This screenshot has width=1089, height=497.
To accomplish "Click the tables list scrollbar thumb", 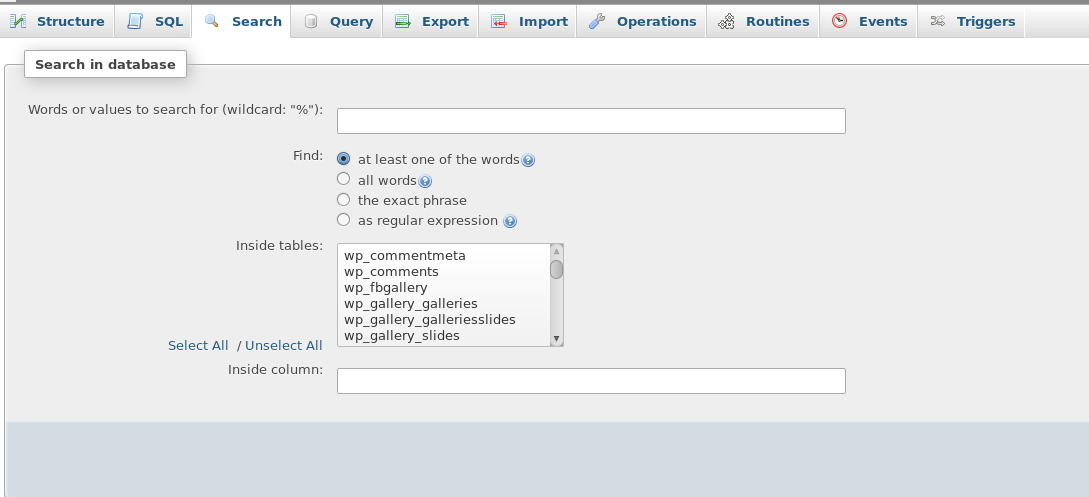I will click(557, 269).
